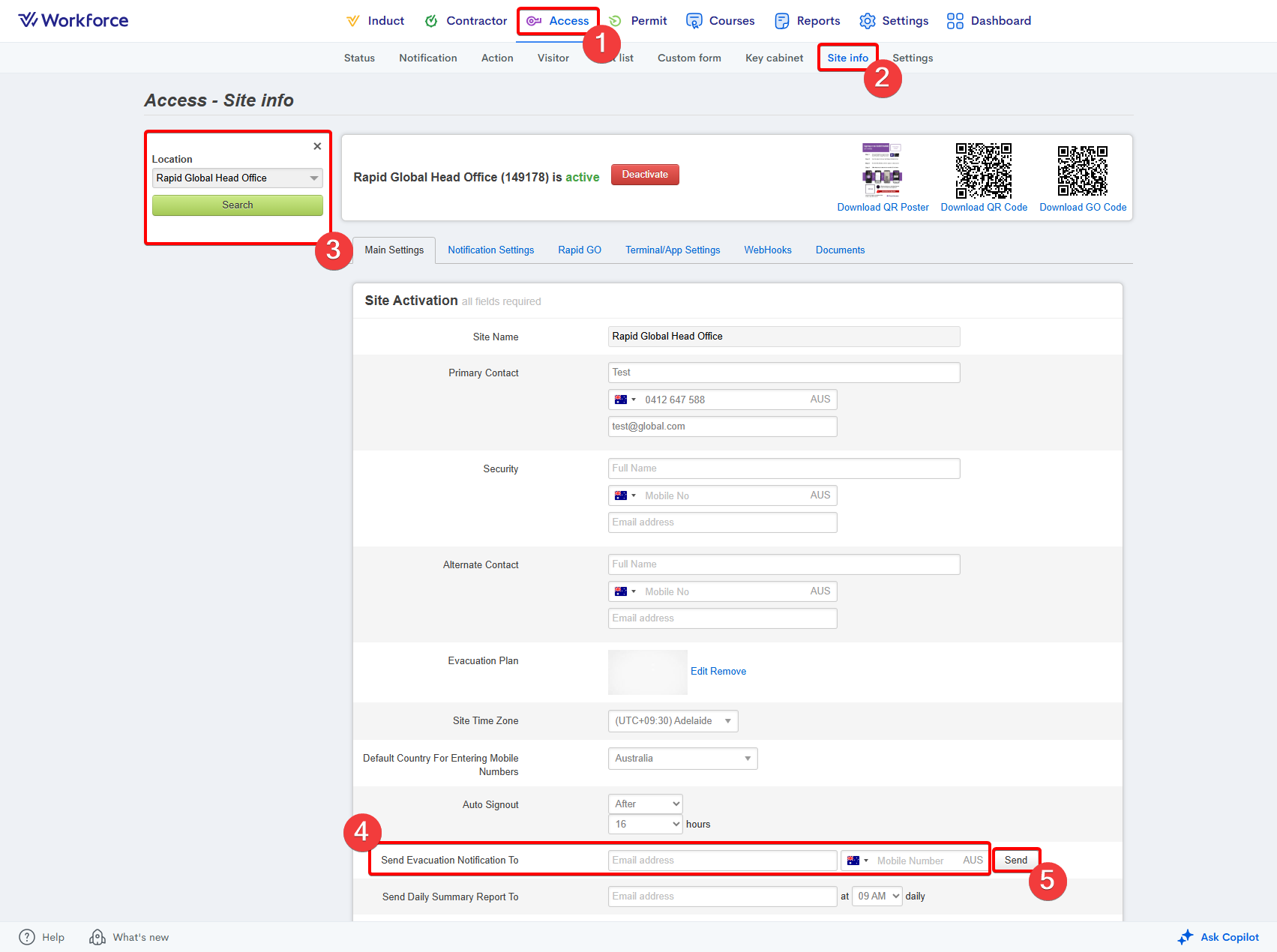This screenshot has width=1277, height=952.
Task: Click the green Search button
Action: [237, 205]
